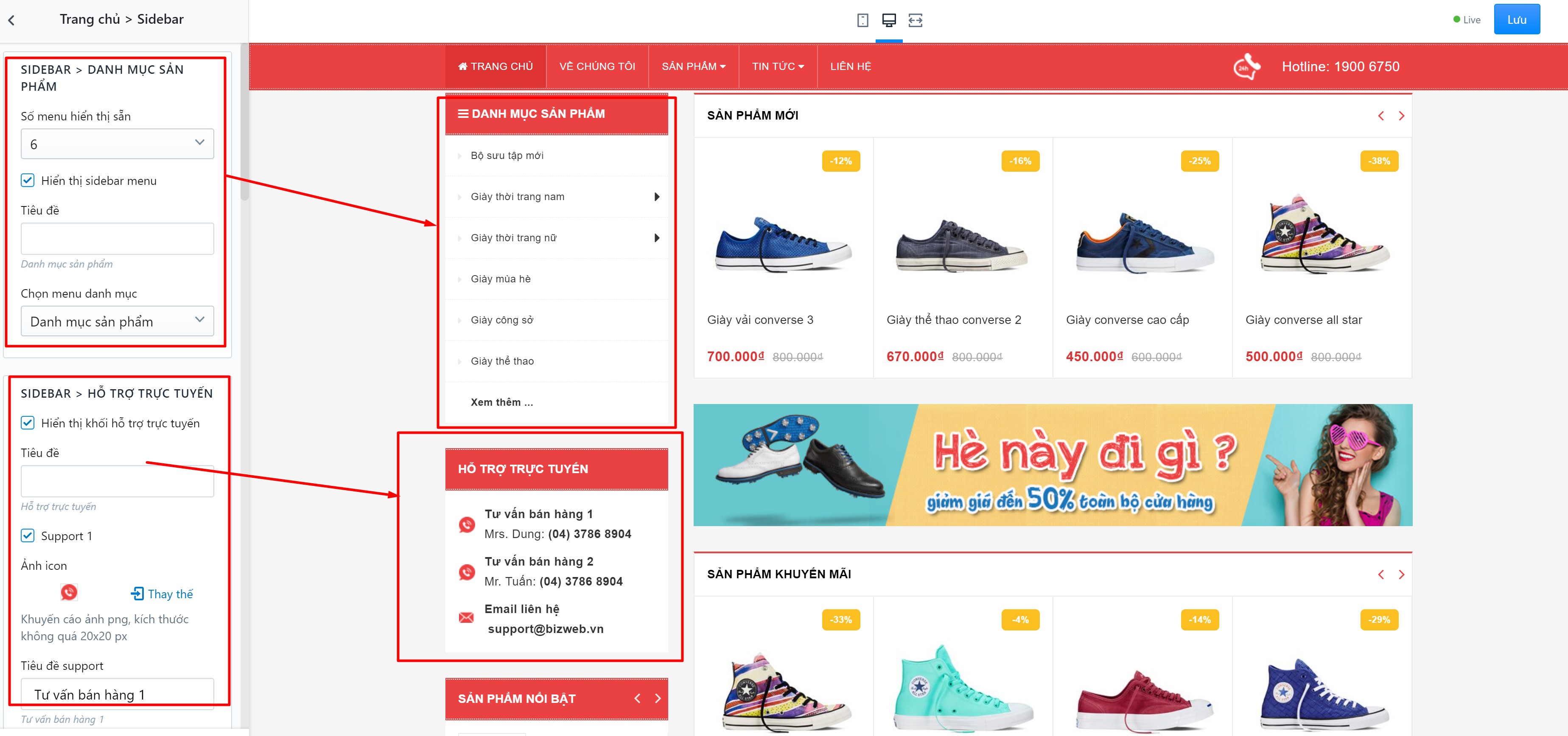Open Trang chủ in store navigation
Viewport: 1568px width, 736px height.
tap(496, 66)
